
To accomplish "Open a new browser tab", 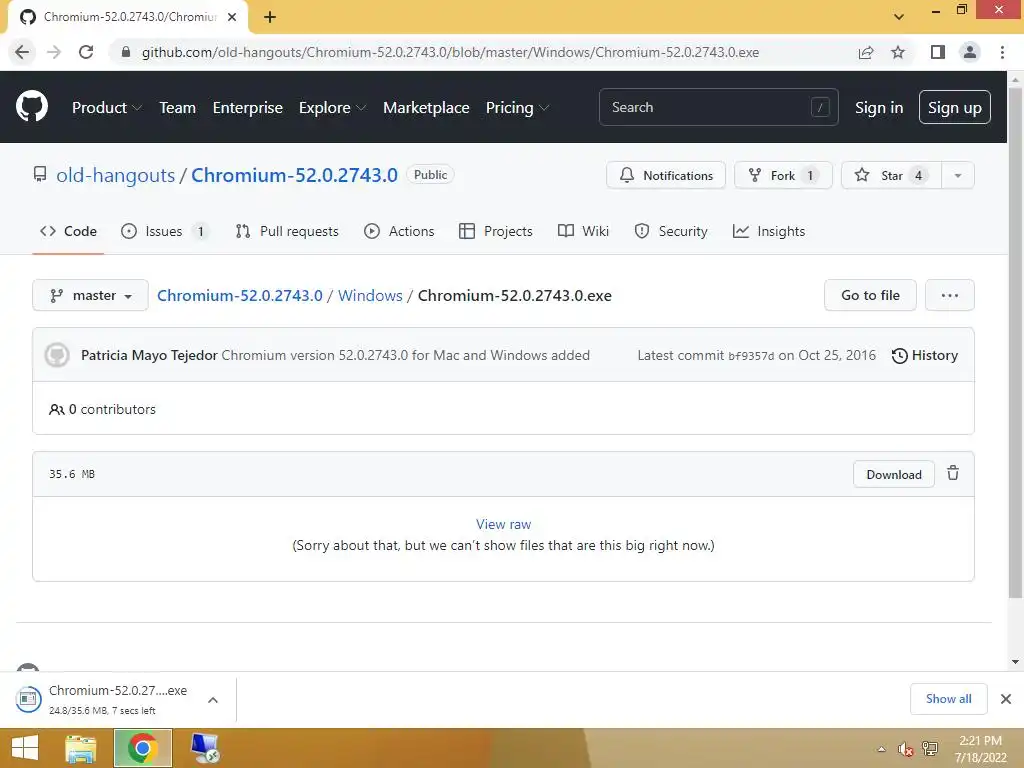I will (270, 17).
